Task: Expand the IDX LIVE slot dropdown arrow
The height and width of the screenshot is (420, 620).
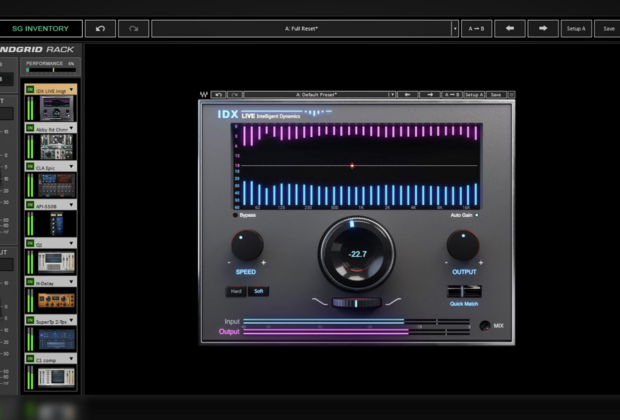Action: click(x=72, y=90)
